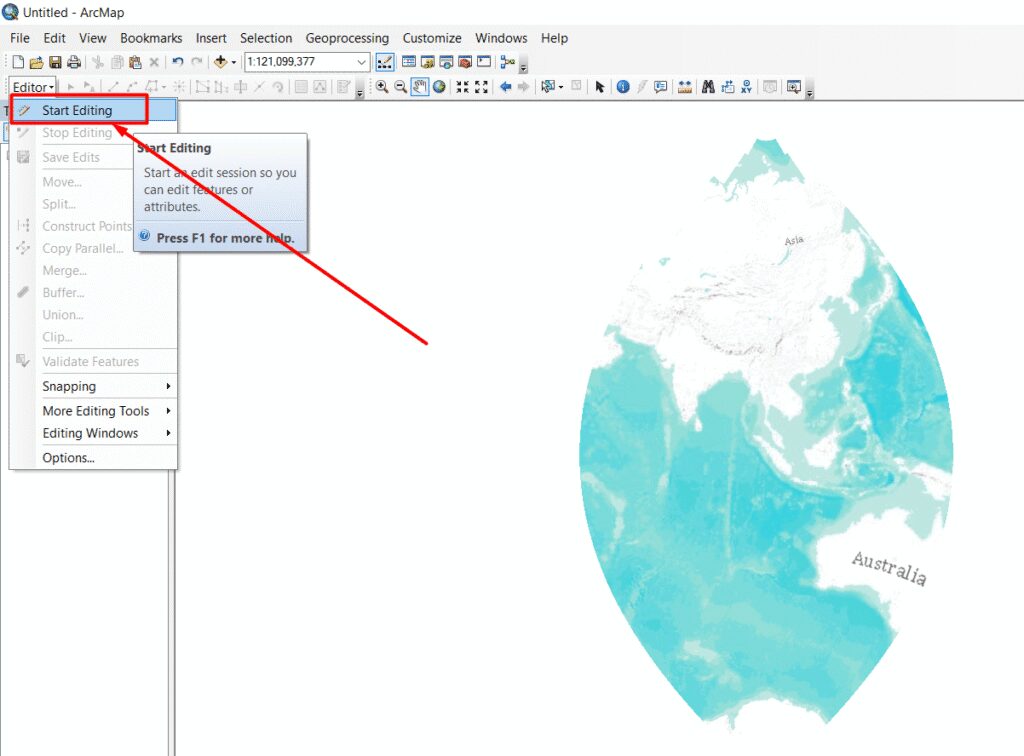Select the Zoom Out tool
Viewport: 1024px width, 756px height.
tap(400, 87)
